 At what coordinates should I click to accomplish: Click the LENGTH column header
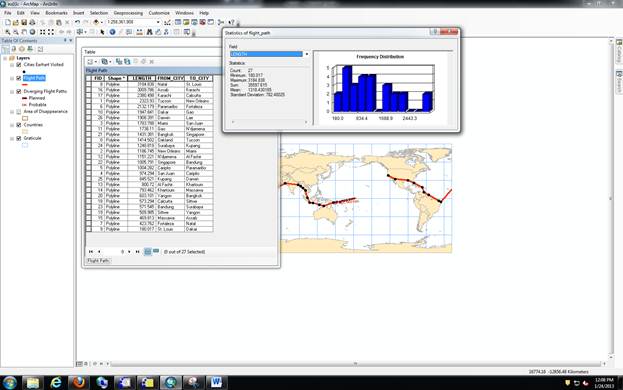pyautogui.click(x=141, y=78)
